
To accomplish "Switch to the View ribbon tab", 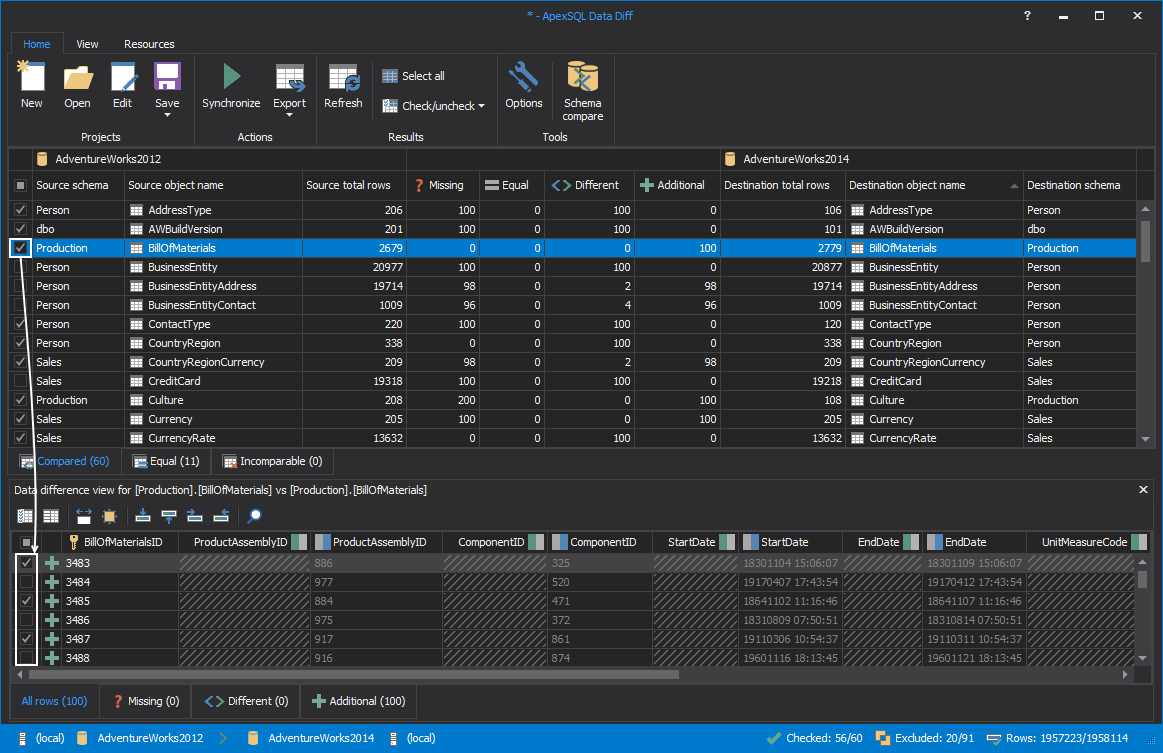I will [87, 44].
